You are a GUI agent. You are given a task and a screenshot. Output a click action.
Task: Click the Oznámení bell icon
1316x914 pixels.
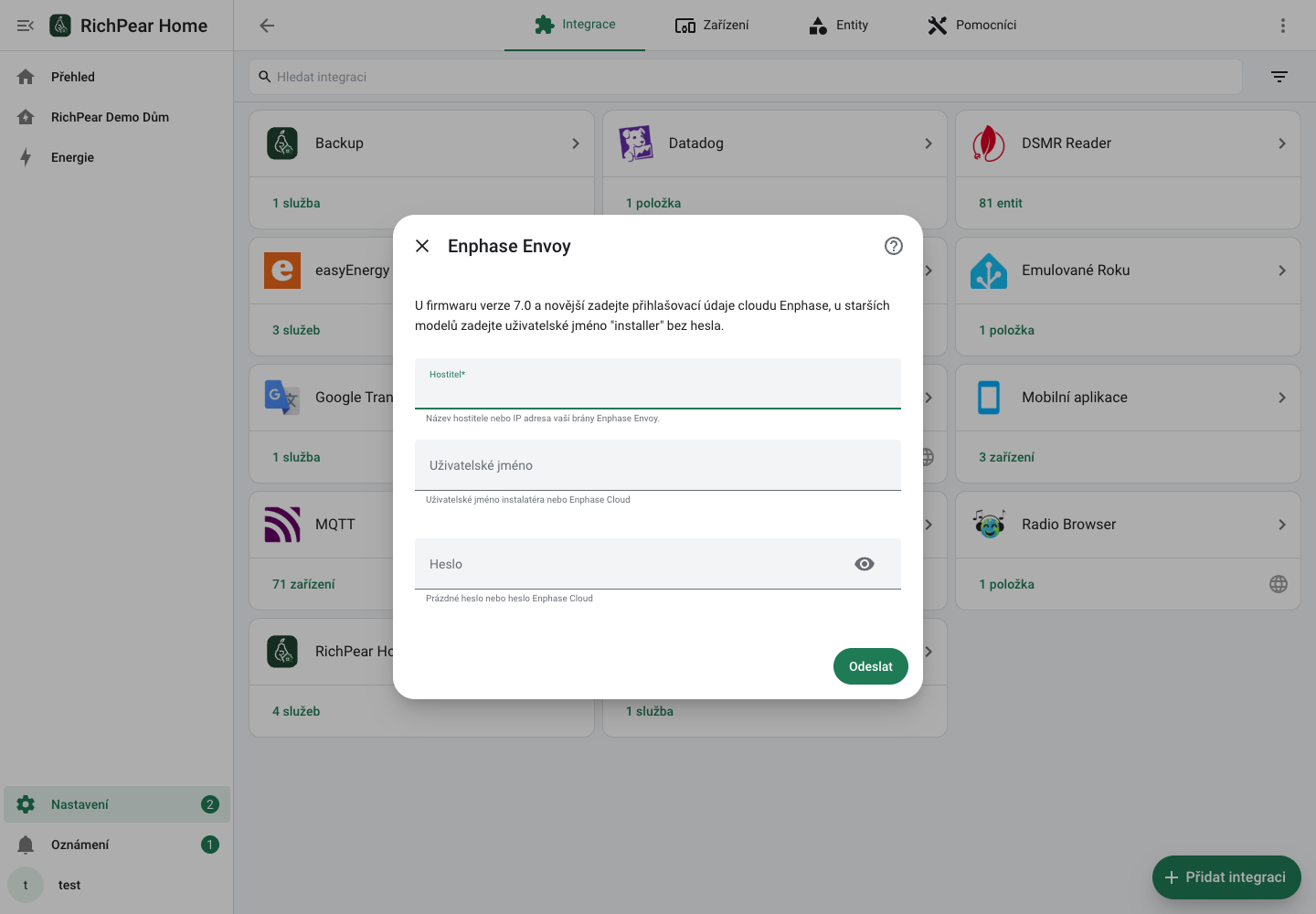coord(26,845)
